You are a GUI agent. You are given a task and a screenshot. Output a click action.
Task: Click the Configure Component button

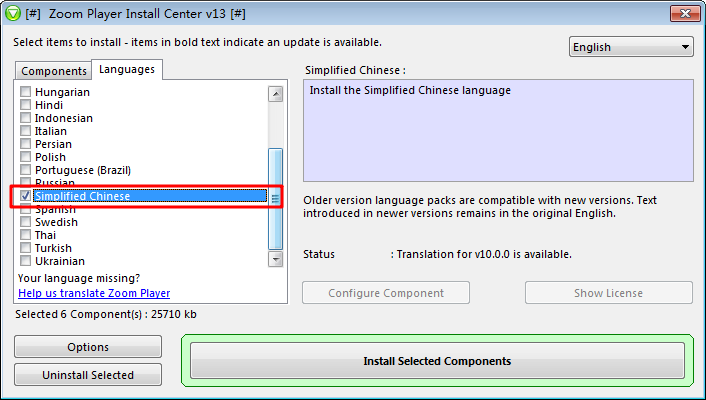tap(386, 293)
